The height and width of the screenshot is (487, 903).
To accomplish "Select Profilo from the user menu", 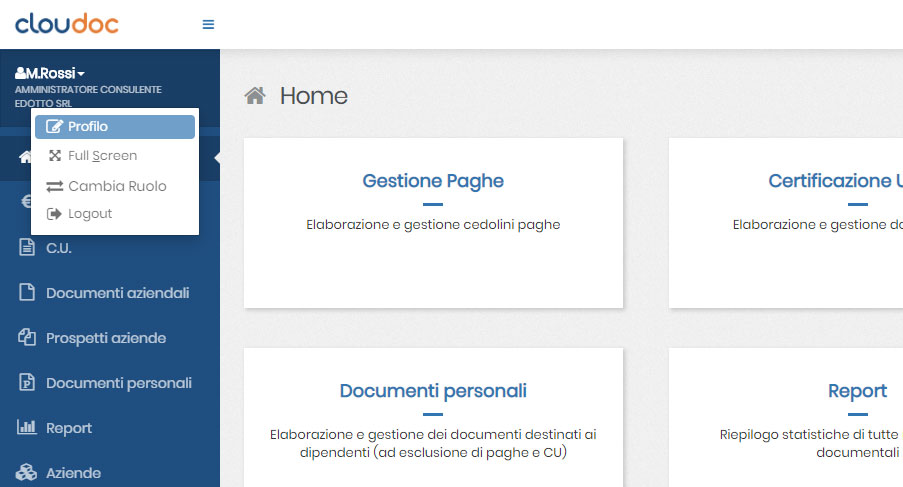I will (x=114, y=127).
